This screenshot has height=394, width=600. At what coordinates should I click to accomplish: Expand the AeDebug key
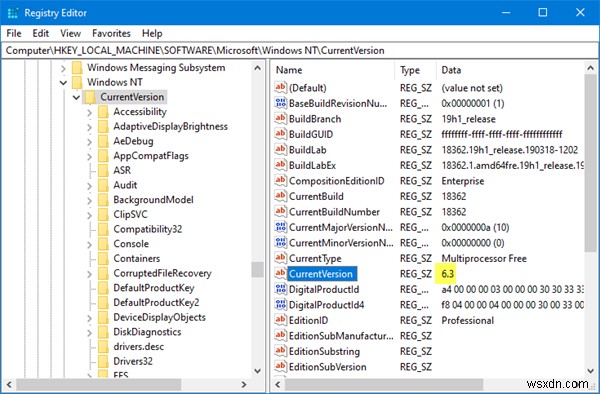(90, 142)
